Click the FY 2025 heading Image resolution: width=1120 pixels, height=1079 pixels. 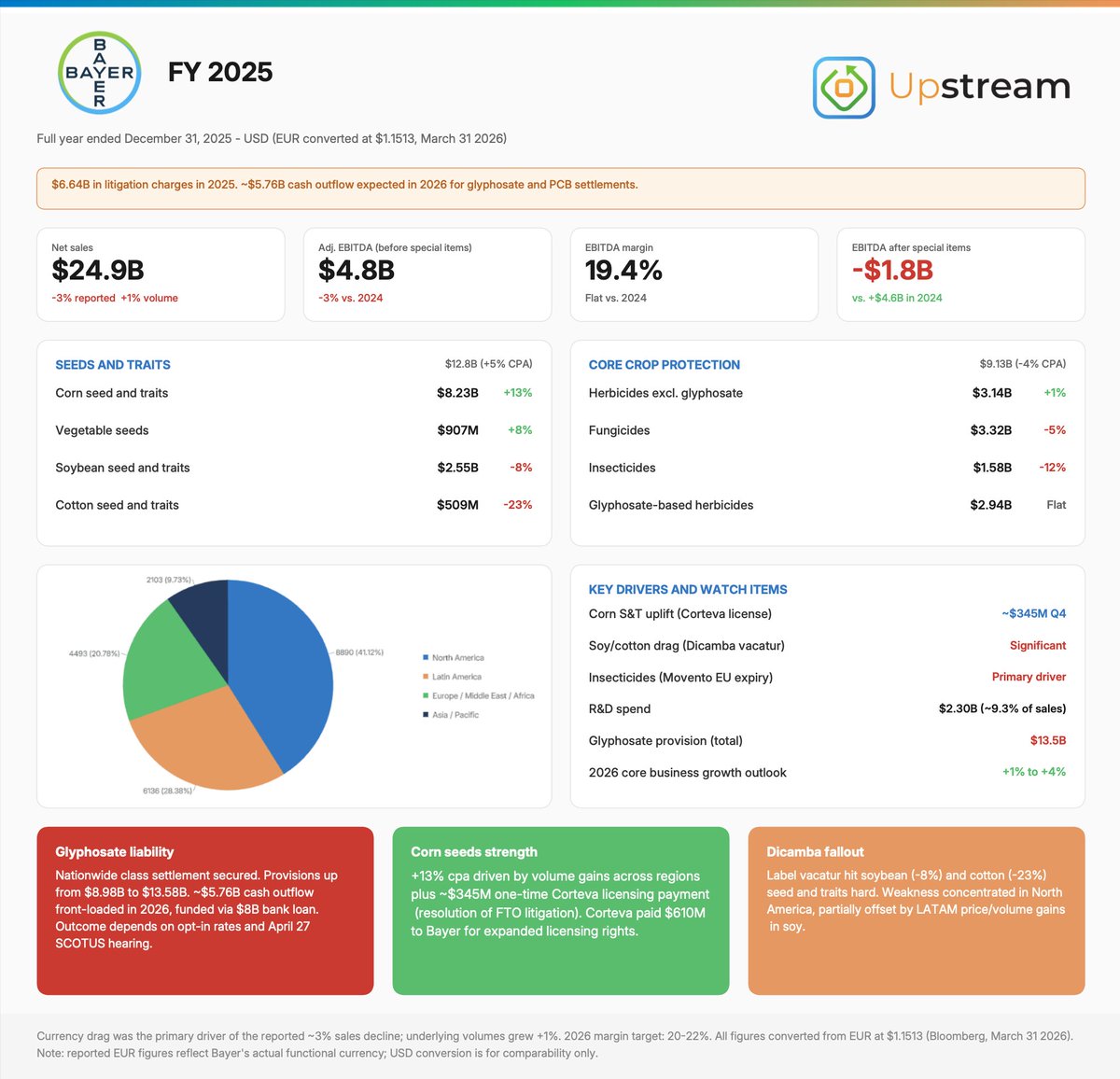[220, 72]
